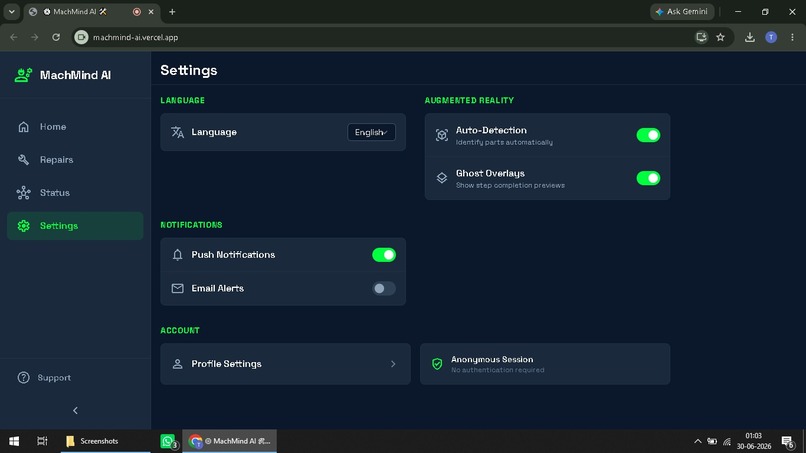Screen dimensions: 806x453
Task: Click the Anonymous Session shield icon
Action: (437, 364)
